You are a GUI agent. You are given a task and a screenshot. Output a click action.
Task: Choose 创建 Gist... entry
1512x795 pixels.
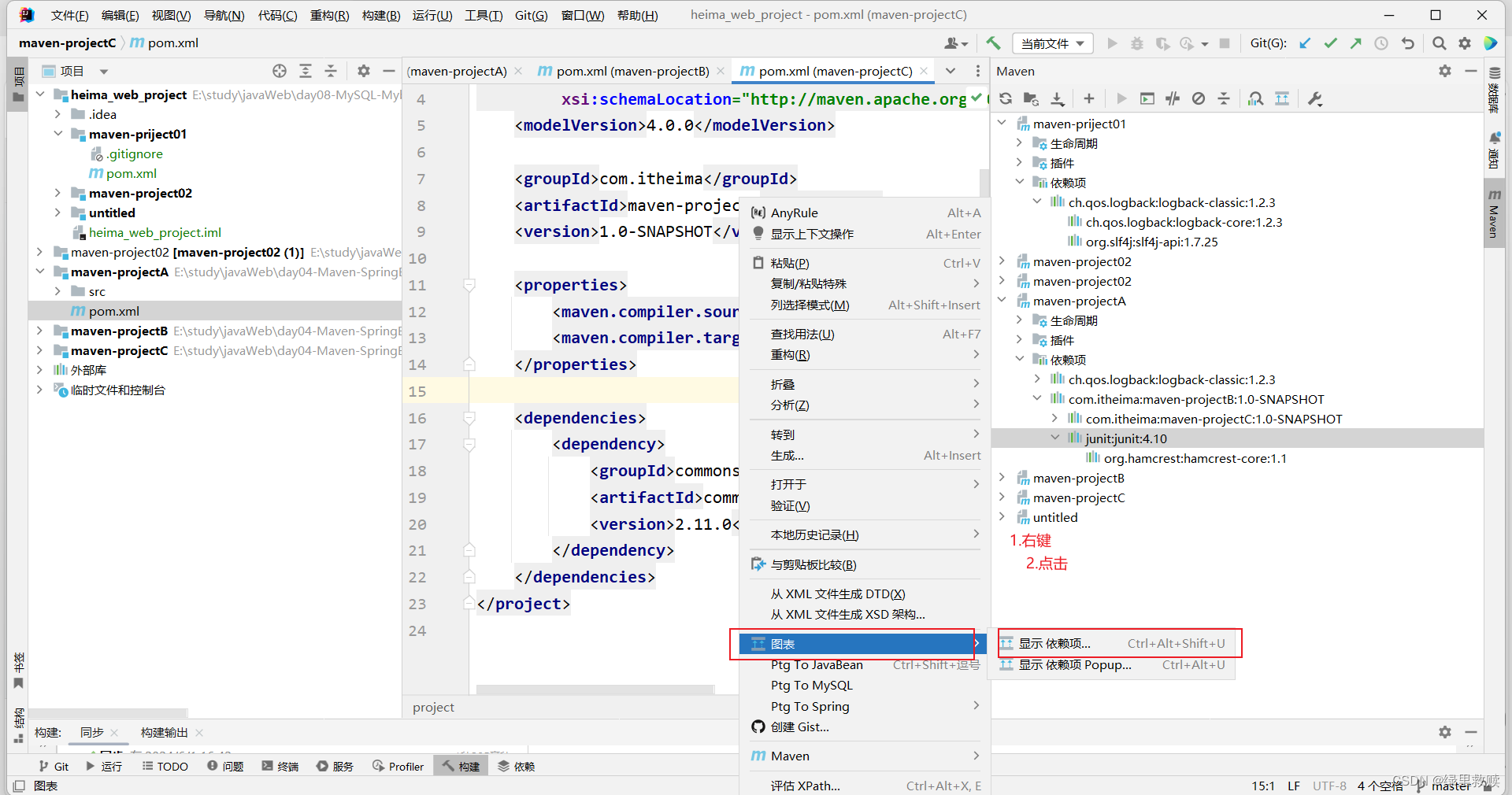point(863,727)
